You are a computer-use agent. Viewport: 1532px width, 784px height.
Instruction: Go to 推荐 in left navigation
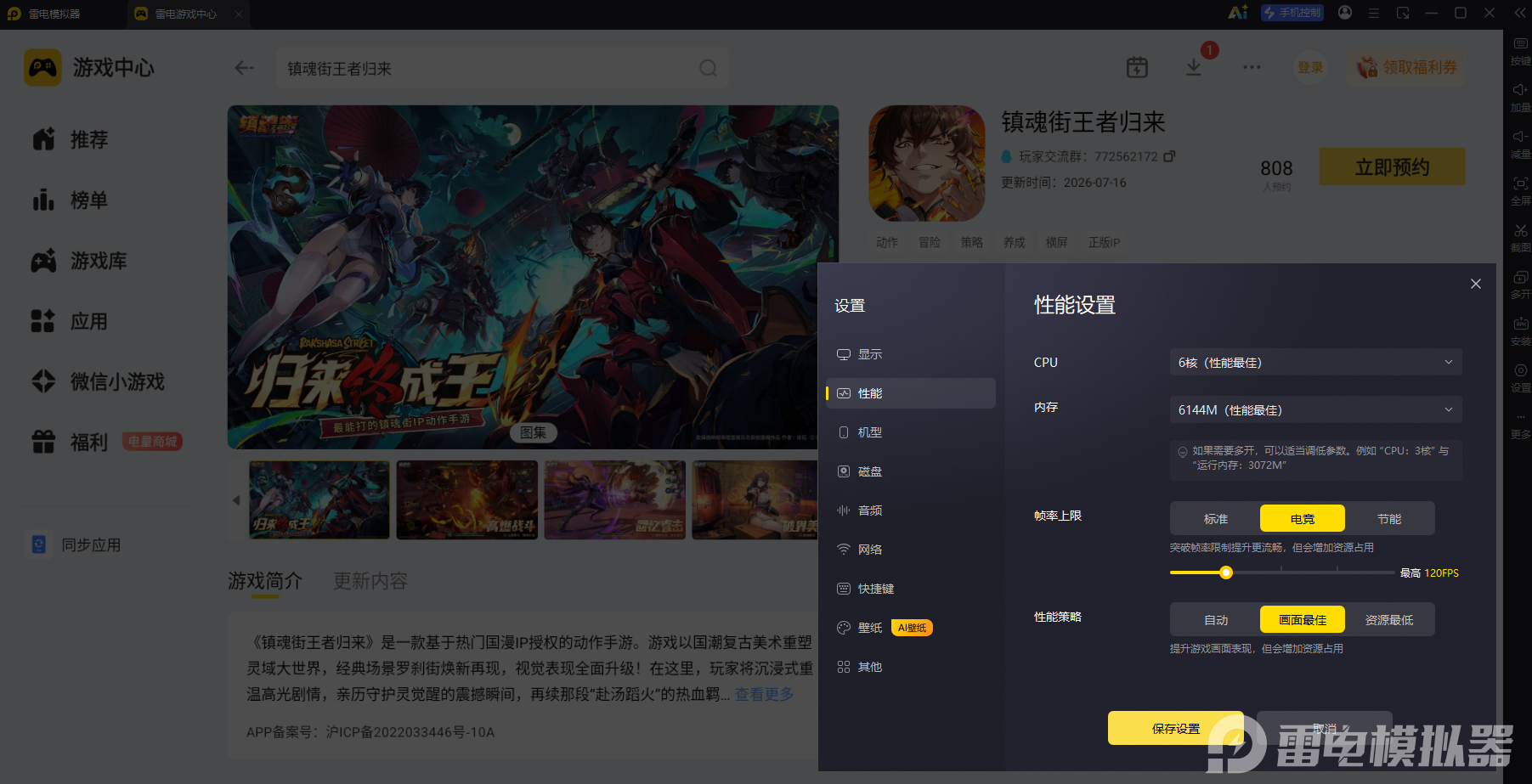(71, 139)
